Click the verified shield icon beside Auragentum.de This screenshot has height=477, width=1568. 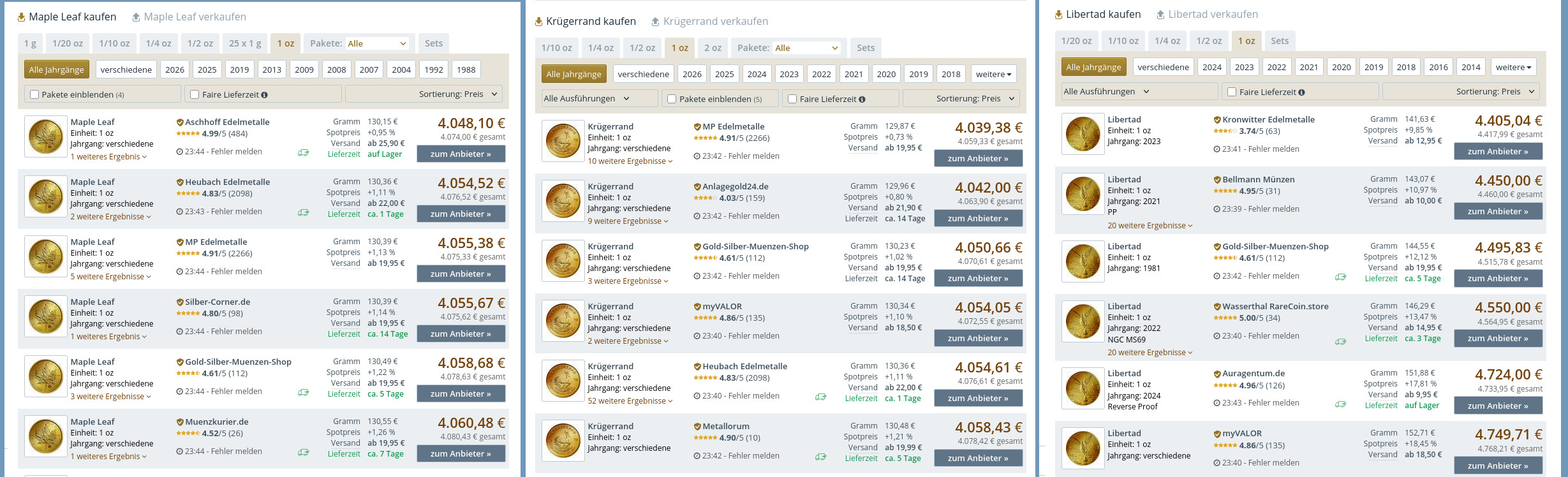click(1217, 374)
